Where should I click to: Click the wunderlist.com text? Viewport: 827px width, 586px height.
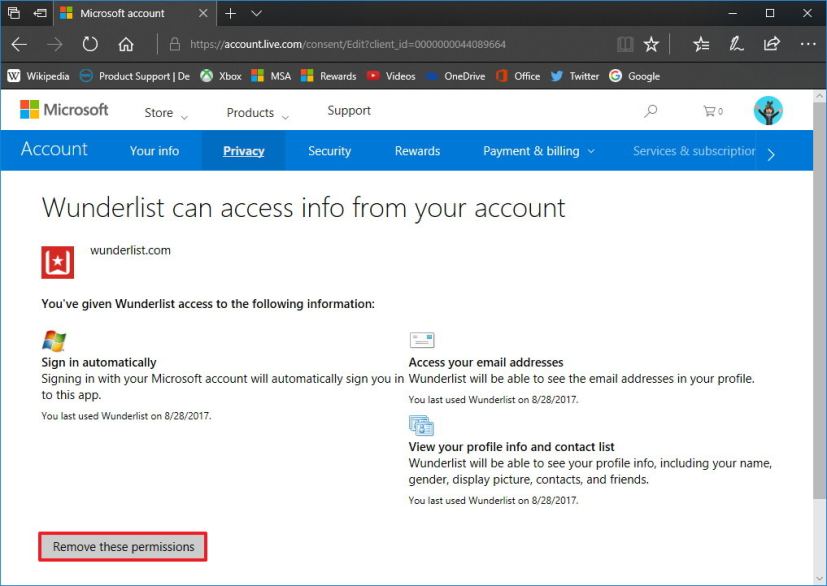coord(130,251)
